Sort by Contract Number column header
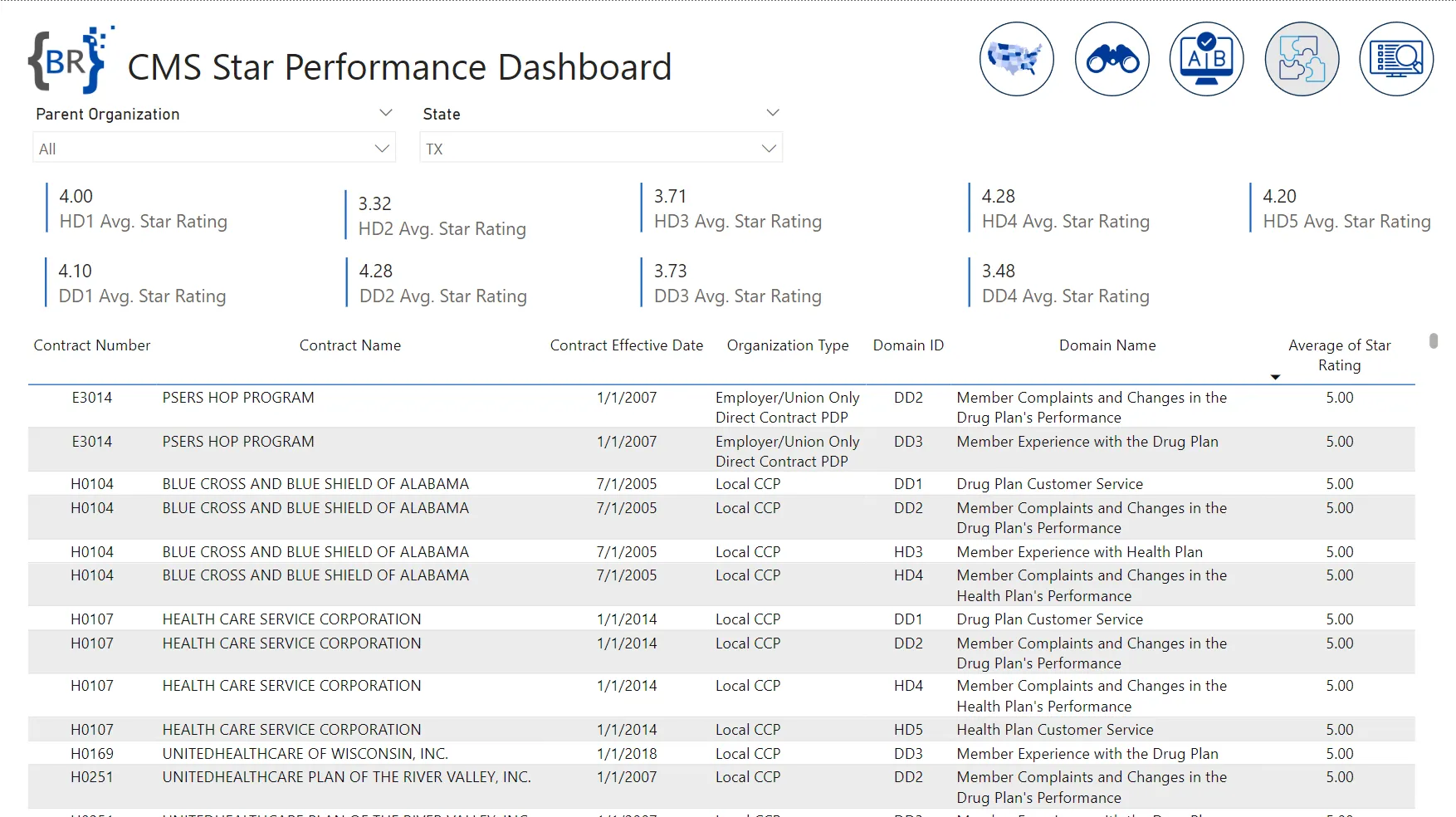This screenshot has height=817, width=1456. [92, 345]
